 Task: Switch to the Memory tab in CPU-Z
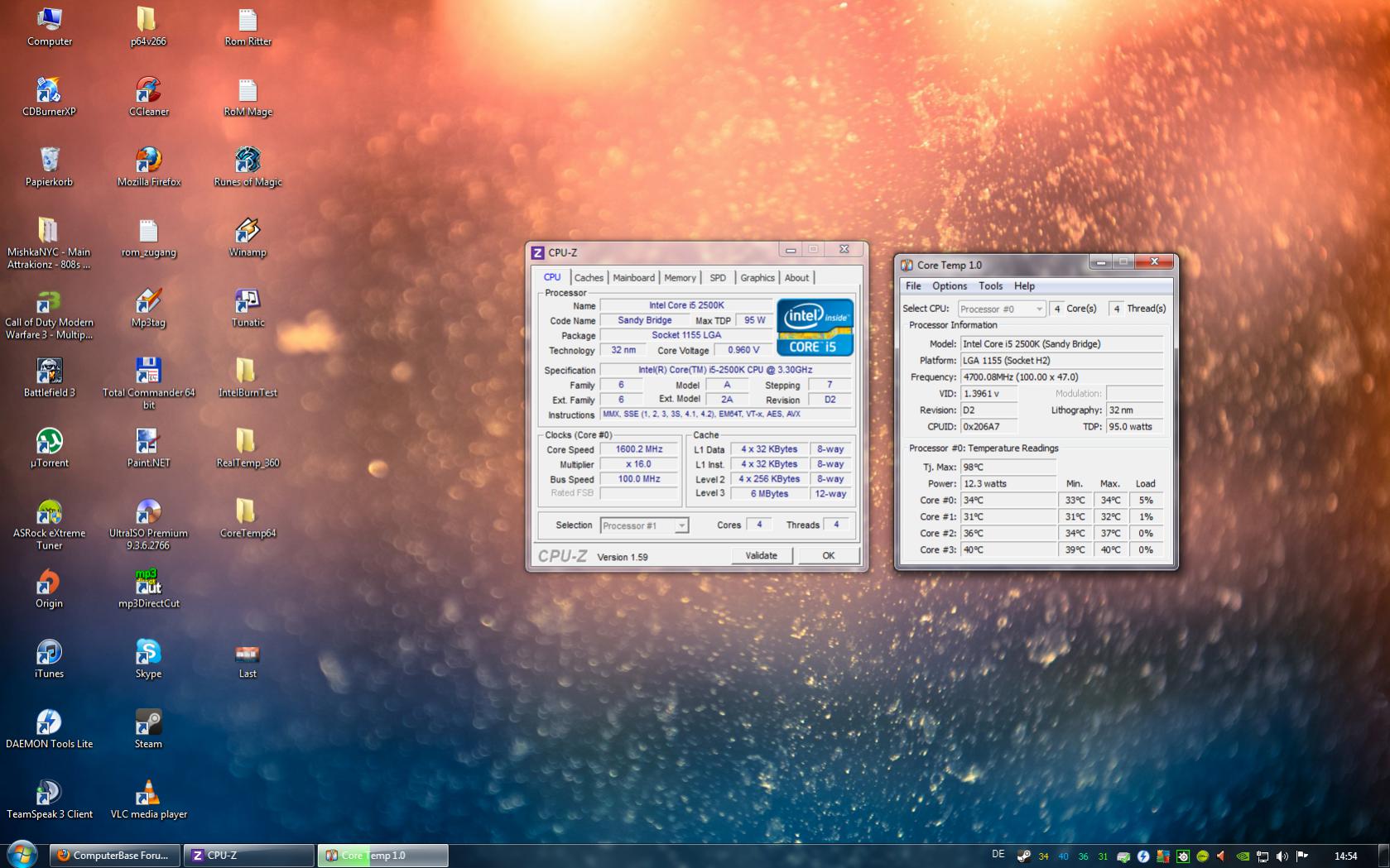680,278
